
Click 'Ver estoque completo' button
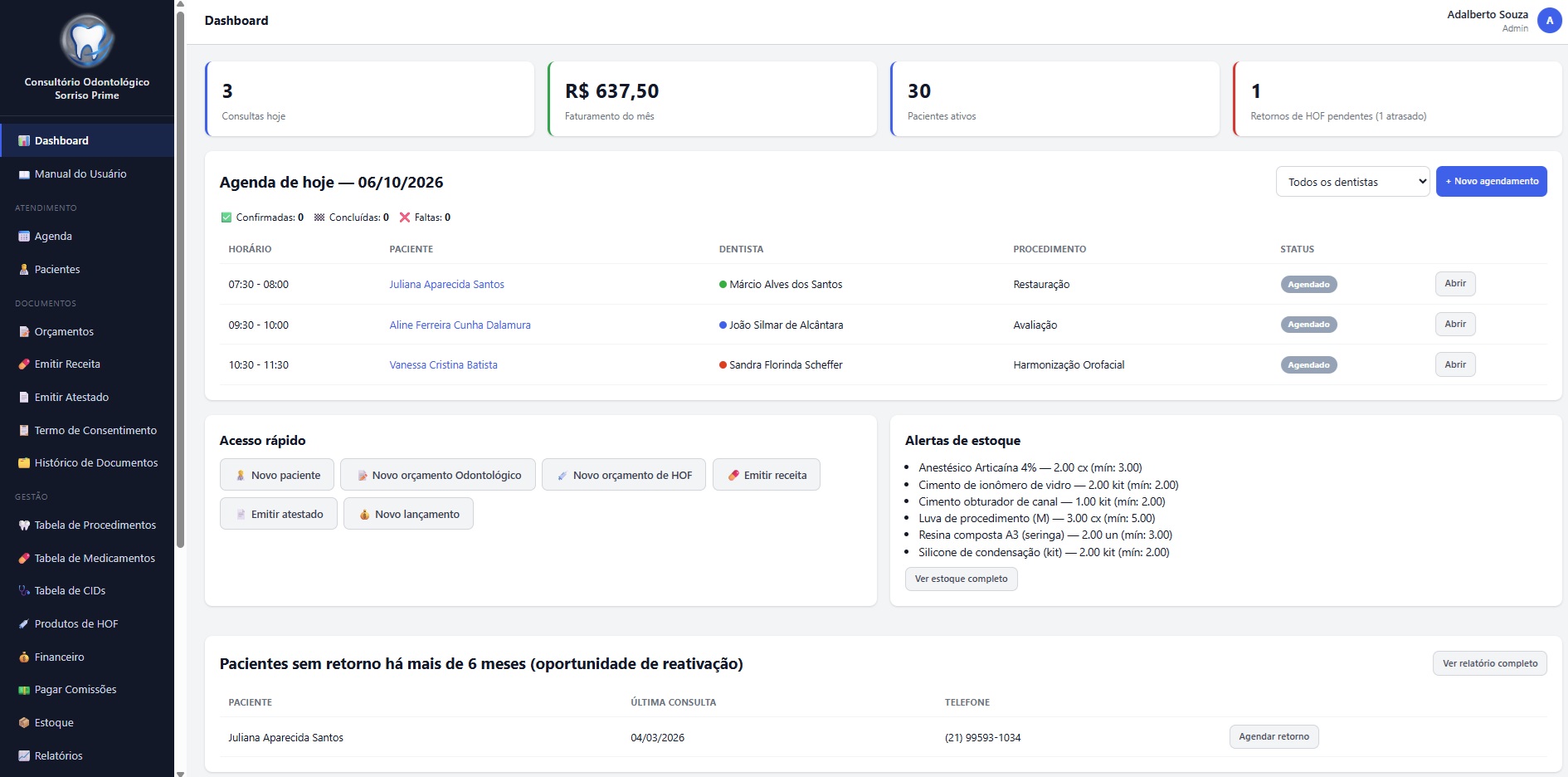tap(961, 579)
